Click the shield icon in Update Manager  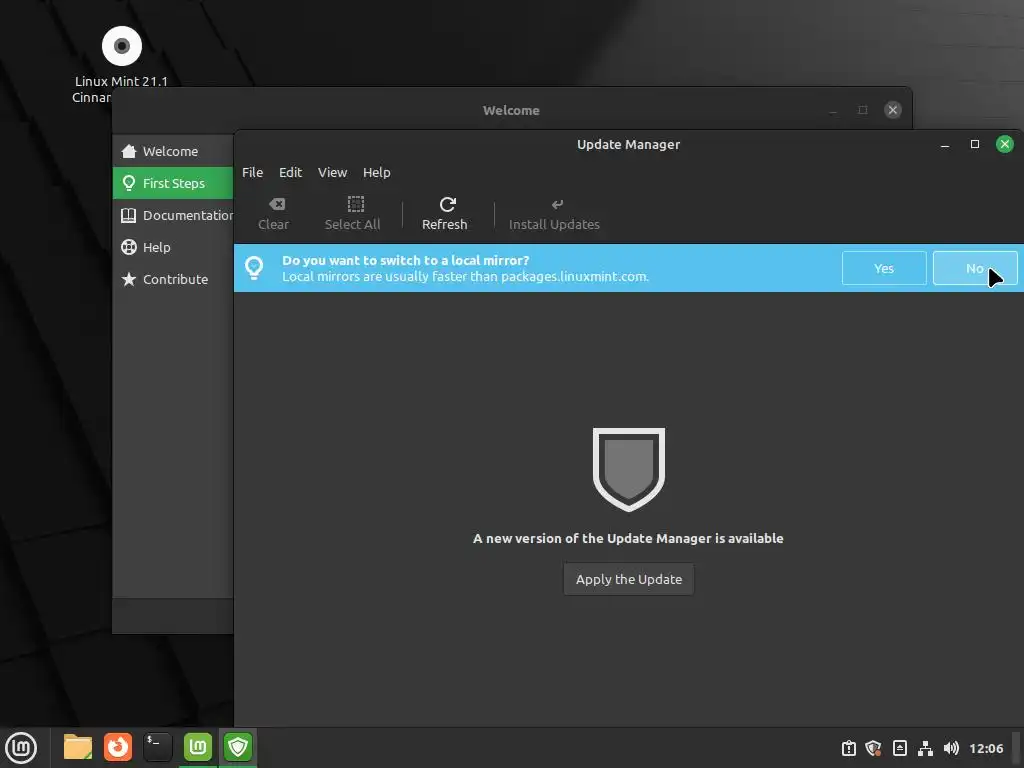click(x=629, y=470)
